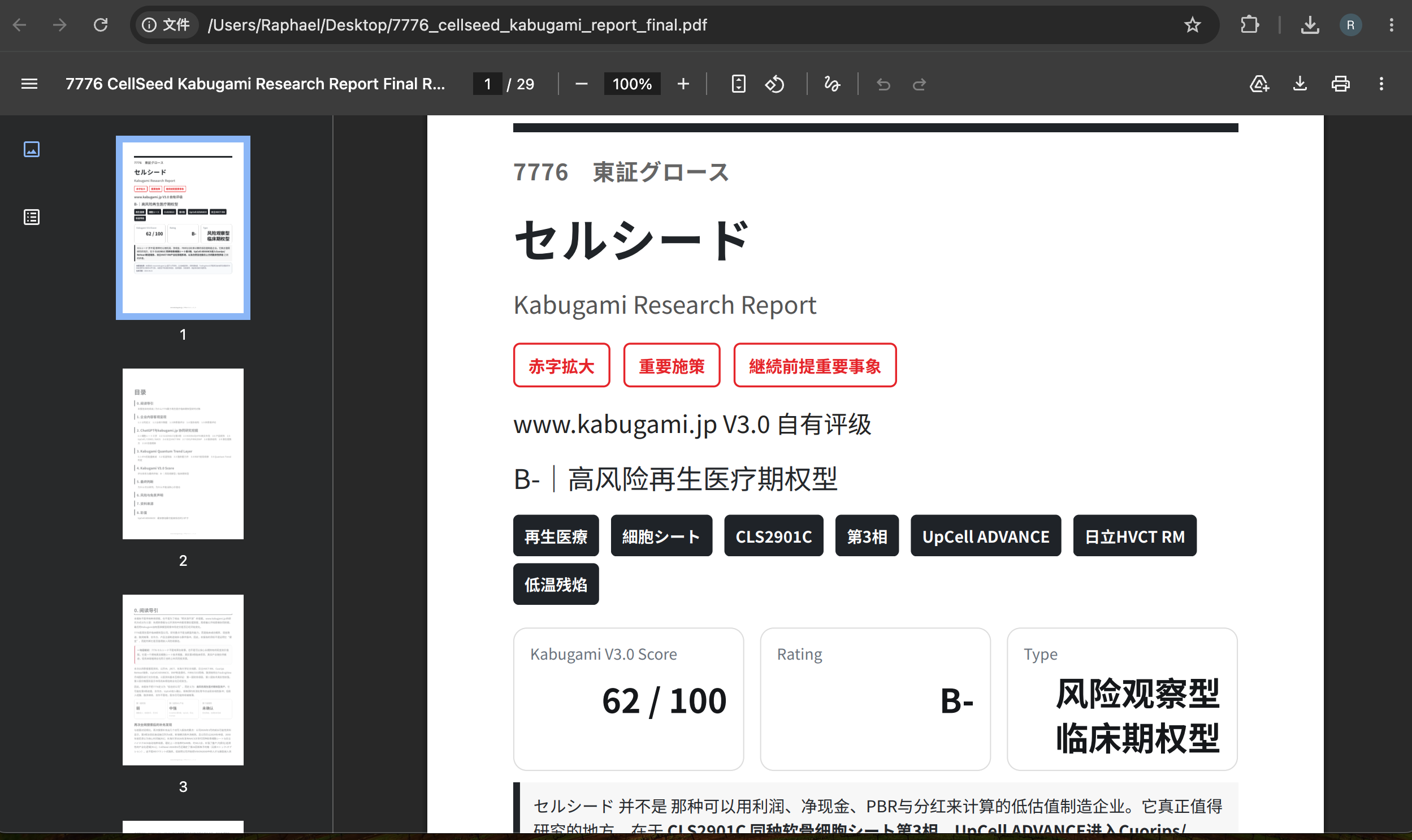Screen dimensions: 1412x840
Task: Open the PDF viewer more-actions menu
Action: 1381,84
